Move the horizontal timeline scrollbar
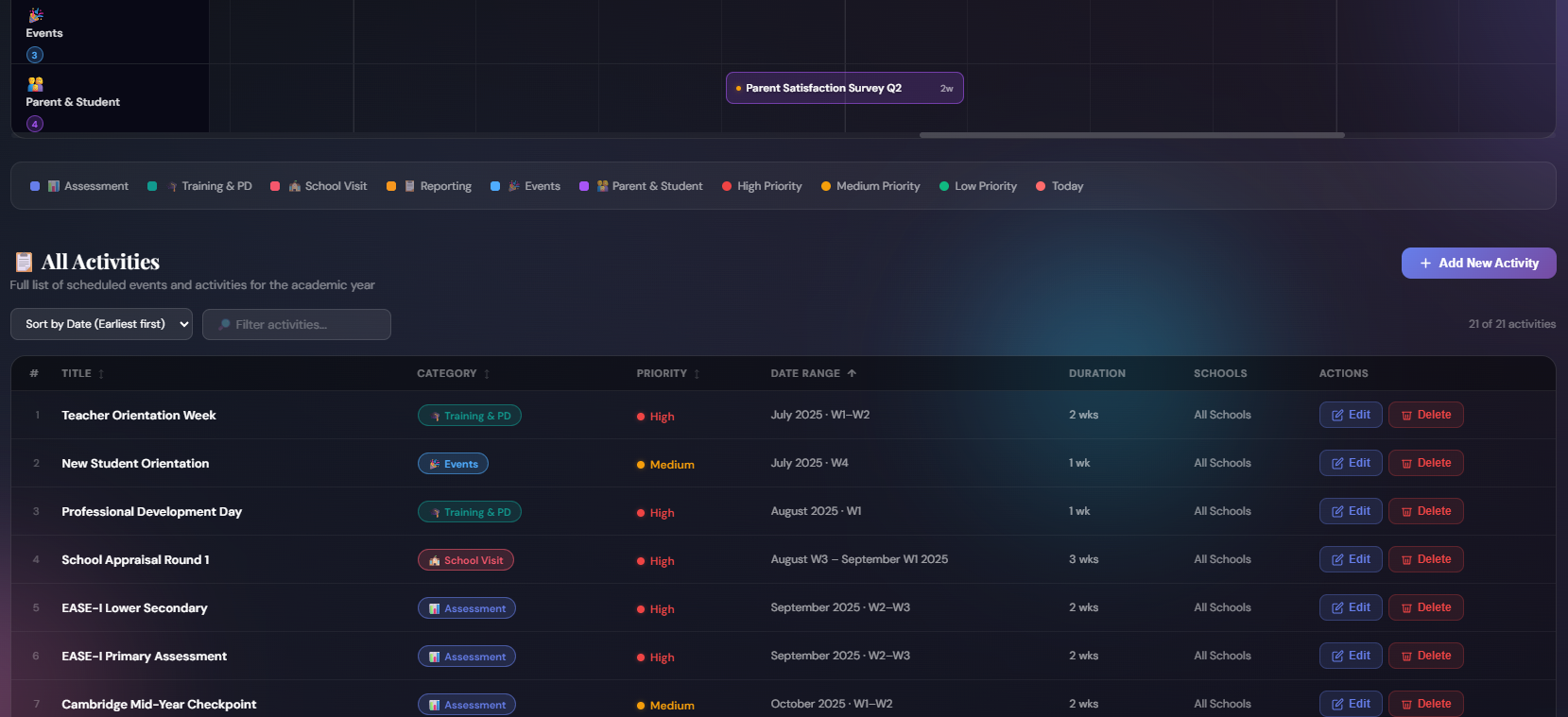1568x717 pixels. click(x=1131, y=135)
